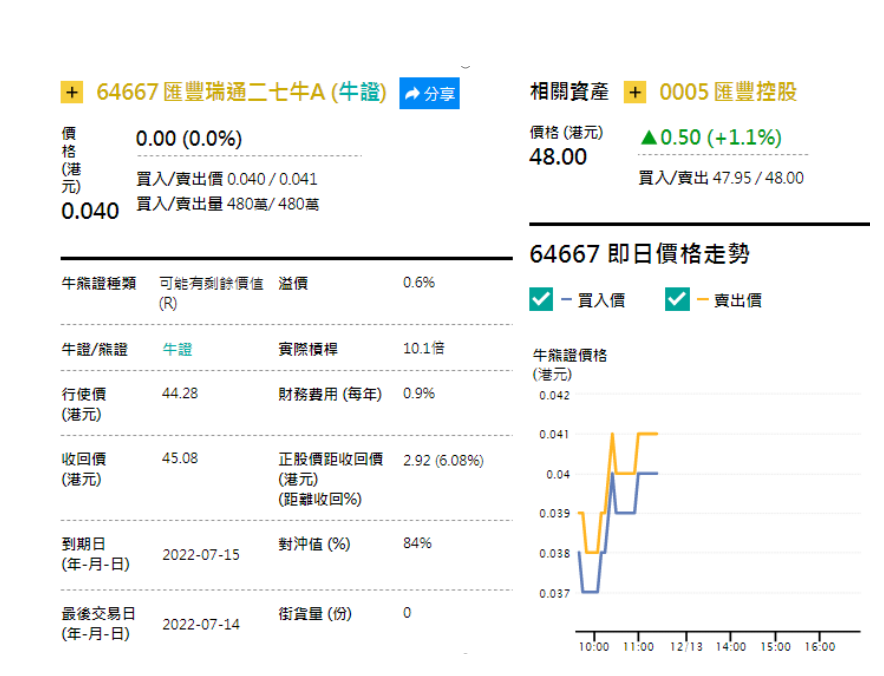
Task: Select the 相關資產 heading
Action: click(x=569, y=91)
